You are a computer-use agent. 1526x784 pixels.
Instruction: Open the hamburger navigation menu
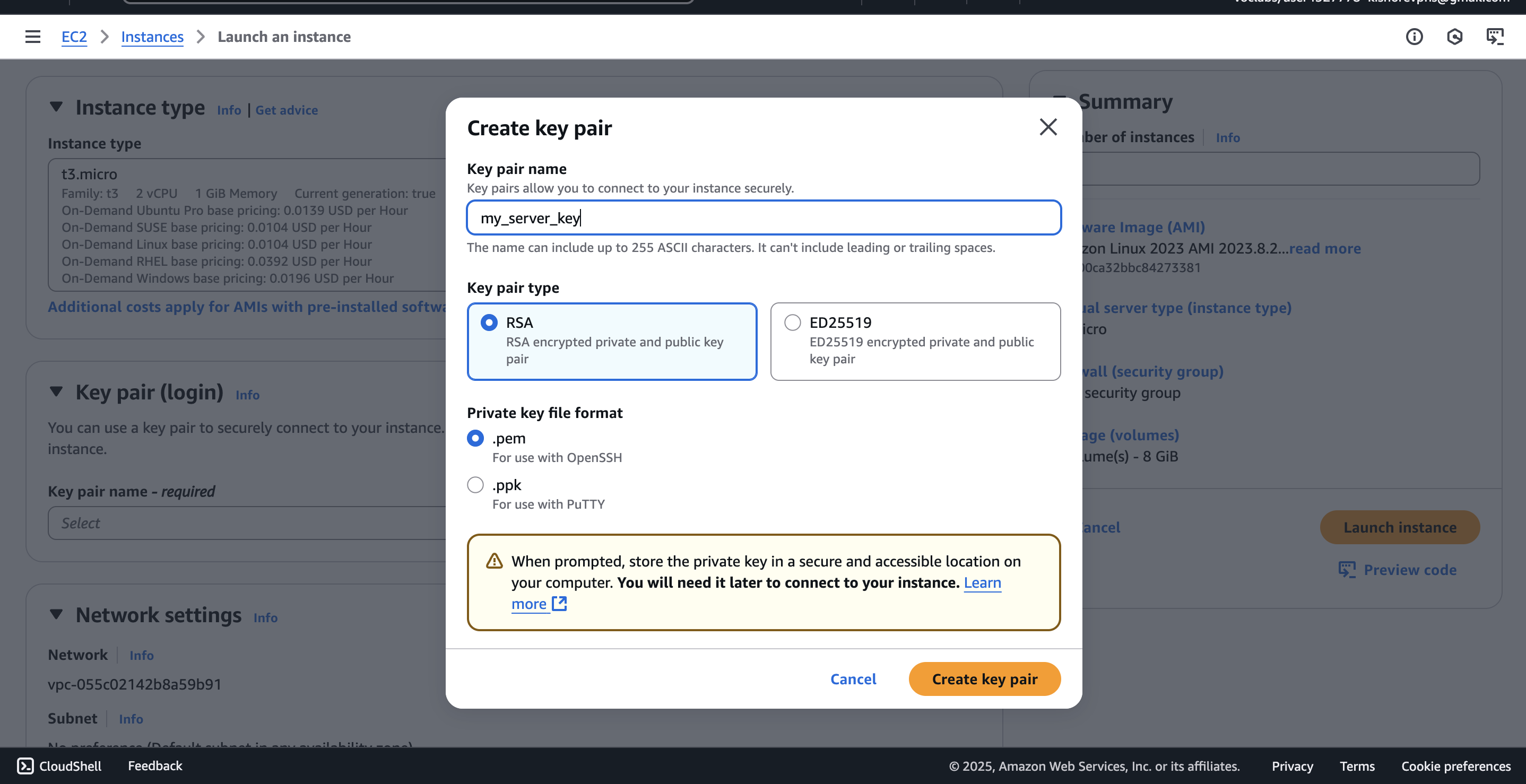click(32, 37)
